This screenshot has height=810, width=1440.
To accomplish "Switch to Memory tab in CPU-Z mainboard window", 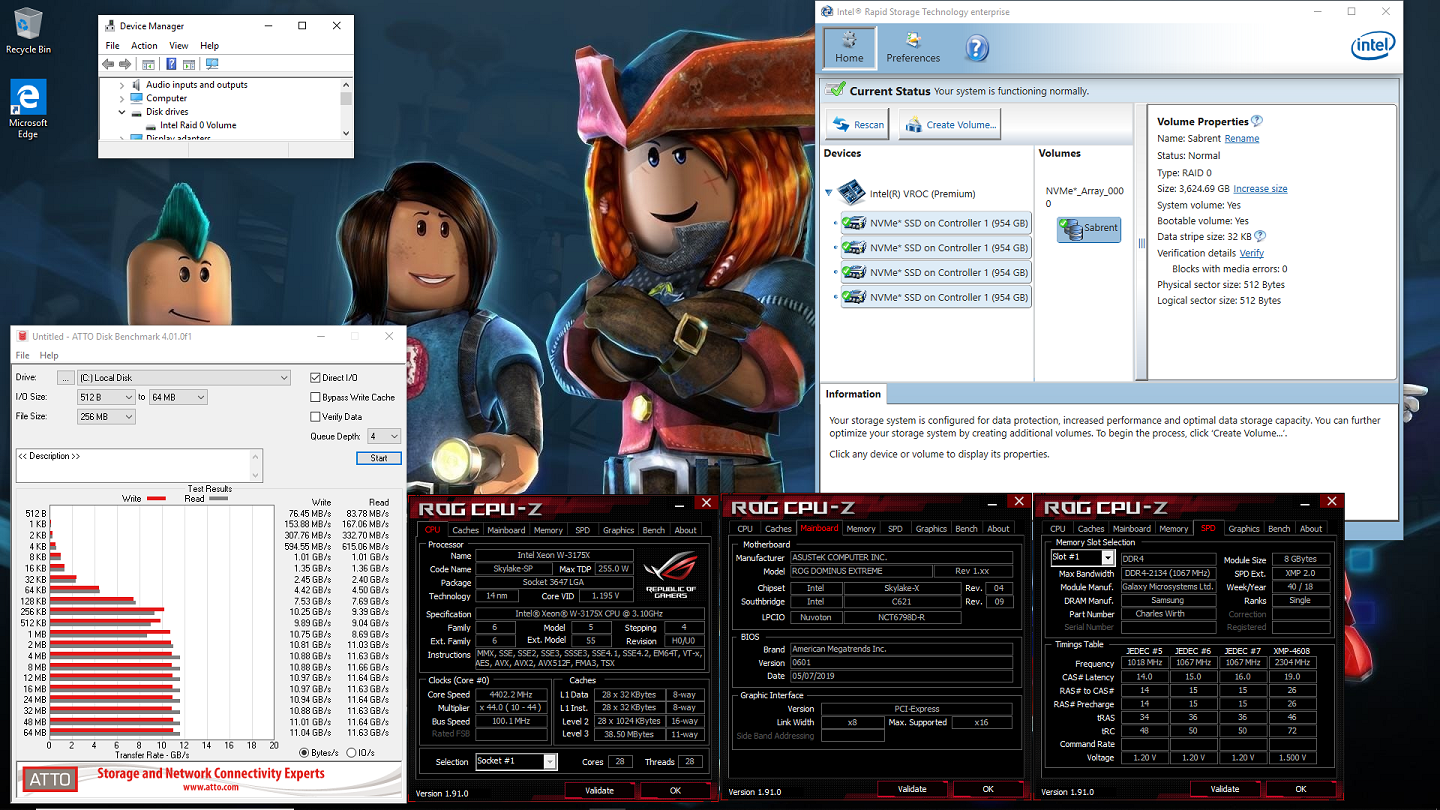I will click(x=861, y=528).
